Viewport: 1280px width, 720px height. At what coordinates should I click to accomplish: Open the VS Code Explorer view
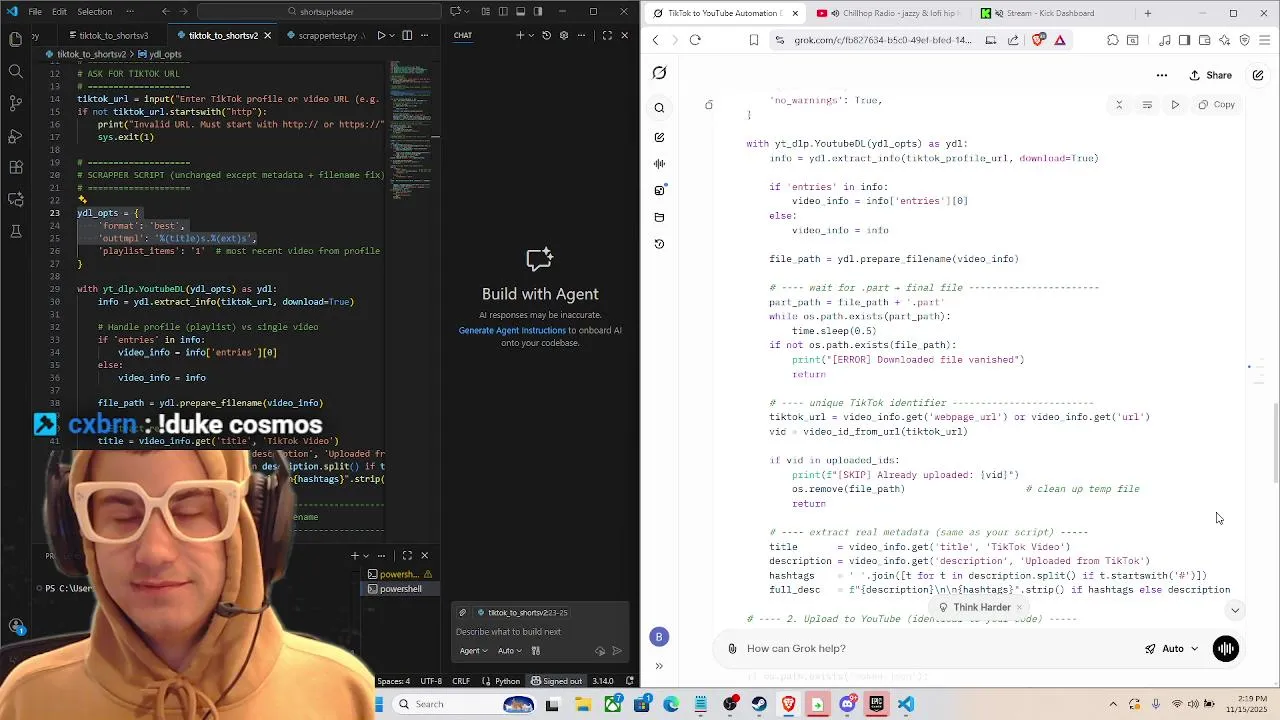click(x=15, y=39)
